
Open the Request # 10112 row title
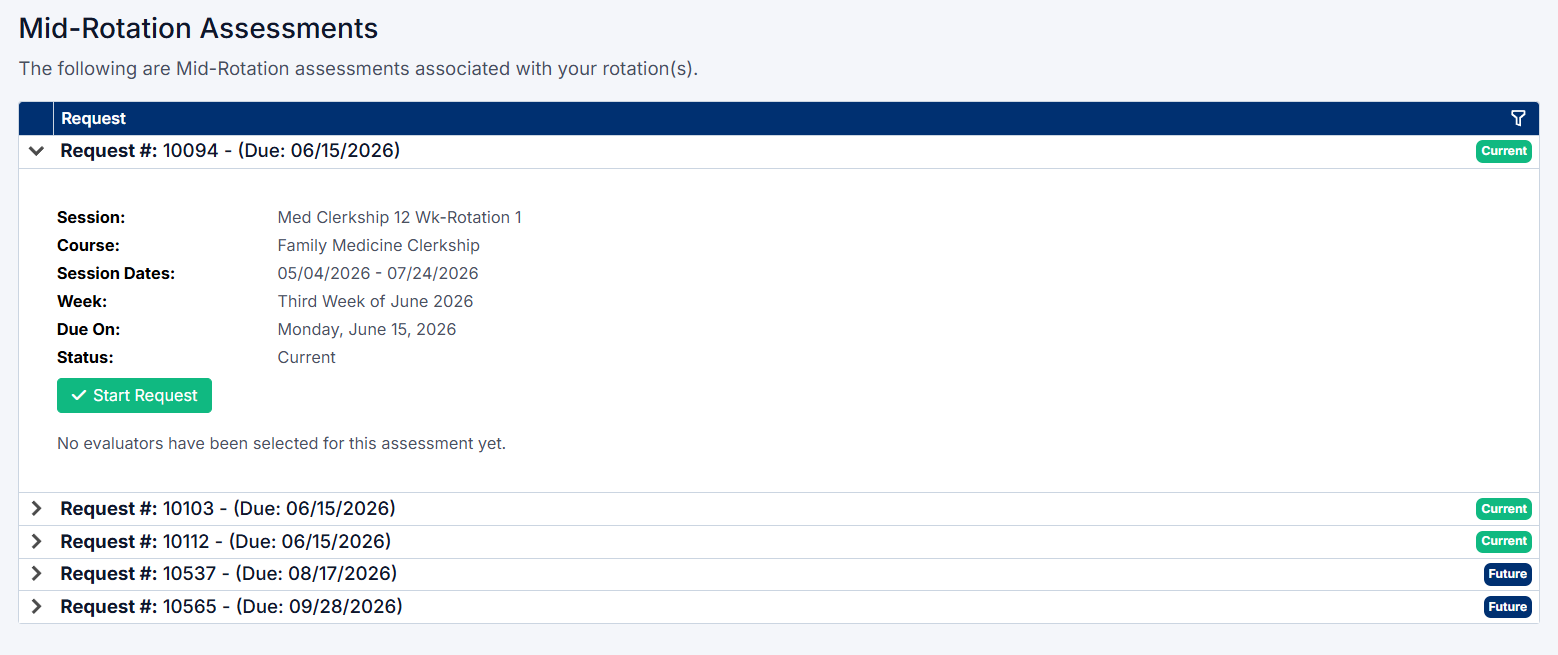click(x=225, y=541)
